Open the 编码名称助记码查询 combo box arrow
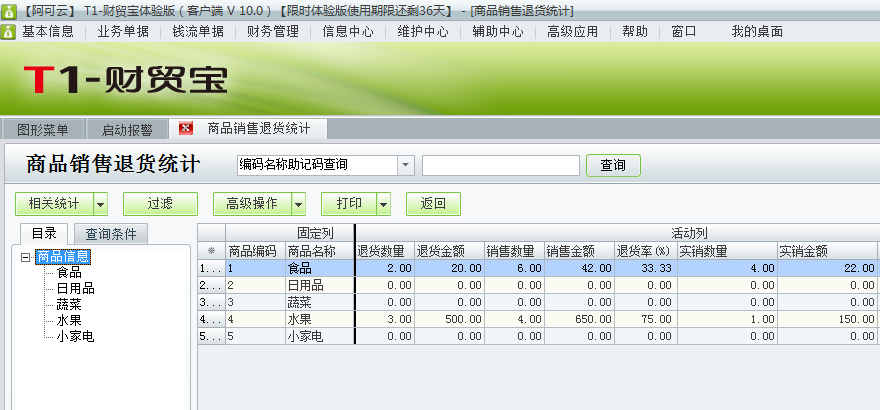 point(406,165)
